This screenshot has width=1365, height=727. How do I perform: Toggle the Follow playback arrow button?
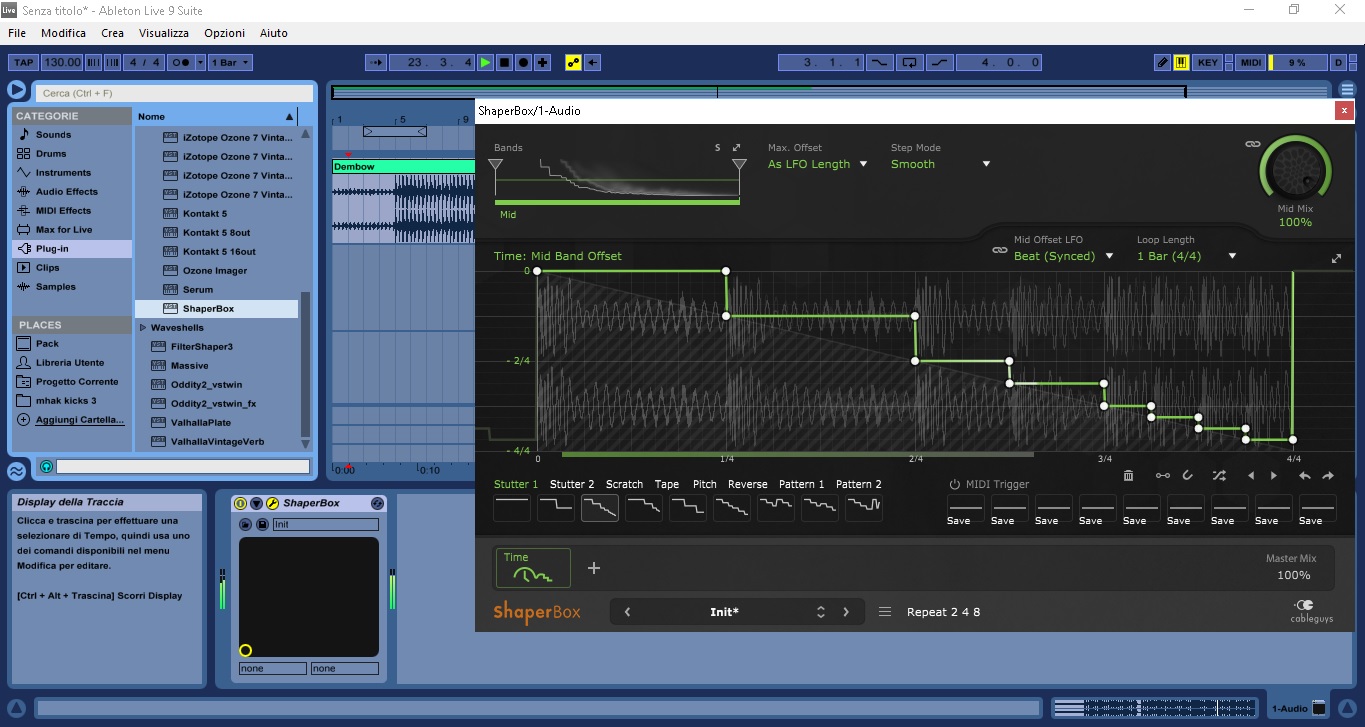[x=376, y=62]
